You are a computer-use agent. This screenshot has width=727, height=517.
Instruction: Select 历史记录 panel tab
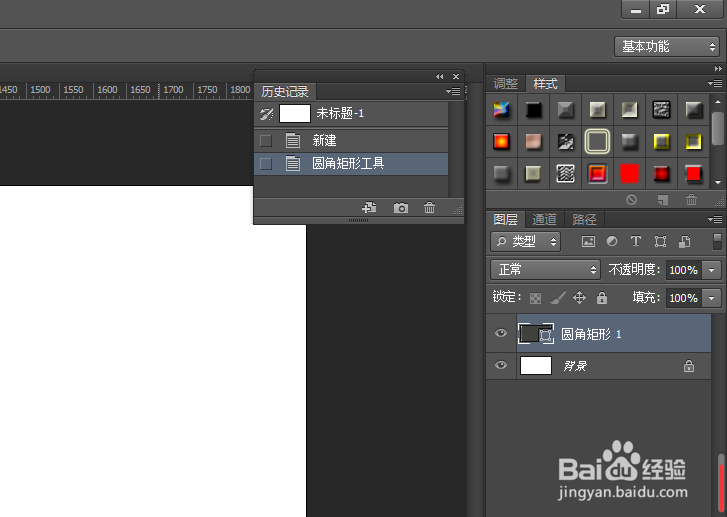pyautogui.click(x=285, y=91)
